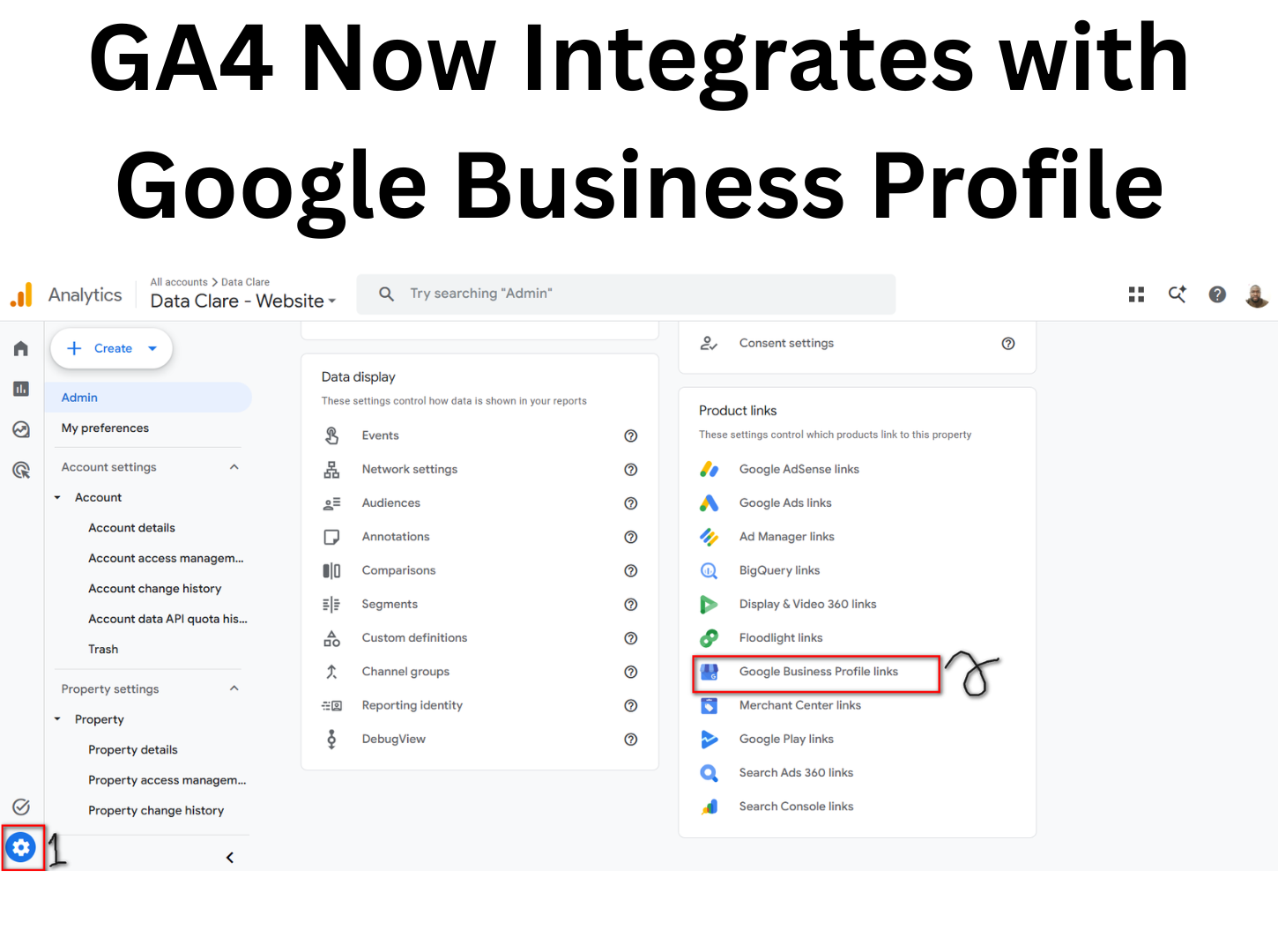Open Consent settings

coord(786,344)
